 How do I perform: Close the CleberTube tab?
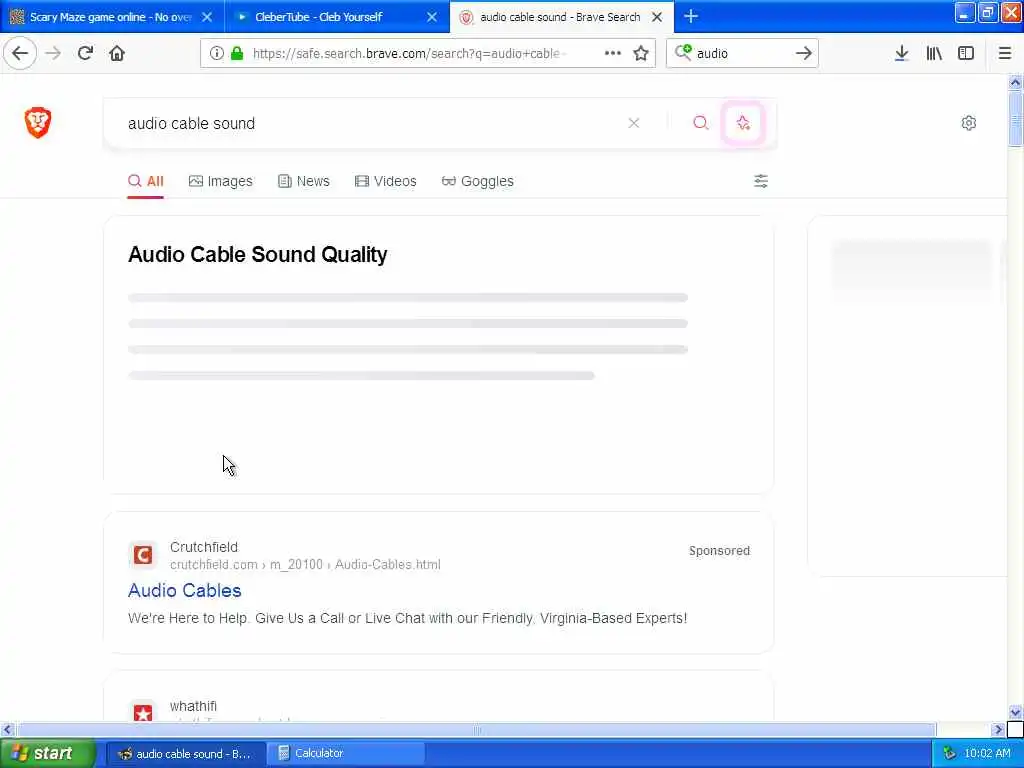[x=432, y=17]
